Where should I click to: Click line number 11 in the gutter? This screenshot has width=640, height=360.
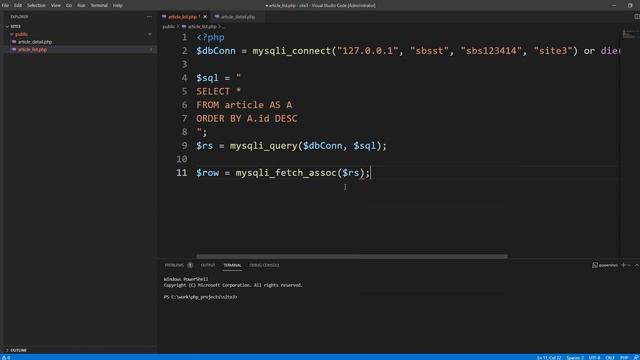pos(182,173)
